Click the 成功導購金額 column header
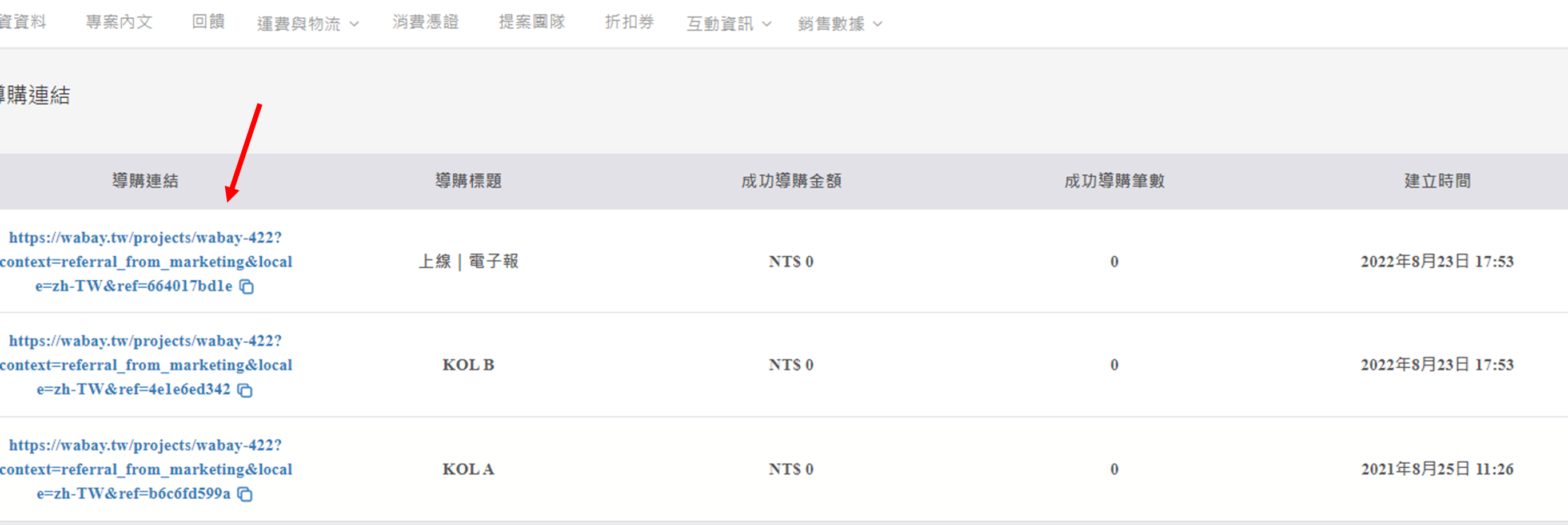The image size is (1568, 525). click(791, 181)
